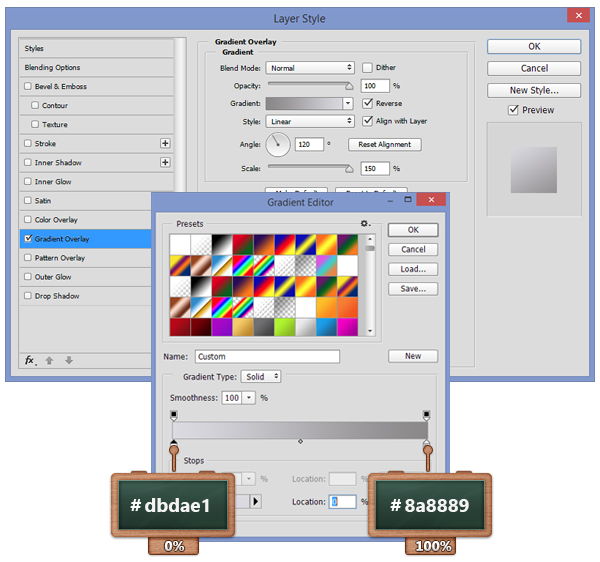This screenshot has height=562, width=600.
Task: Add another Inner Shadow with the plus icon
Action: click(165, 163)
